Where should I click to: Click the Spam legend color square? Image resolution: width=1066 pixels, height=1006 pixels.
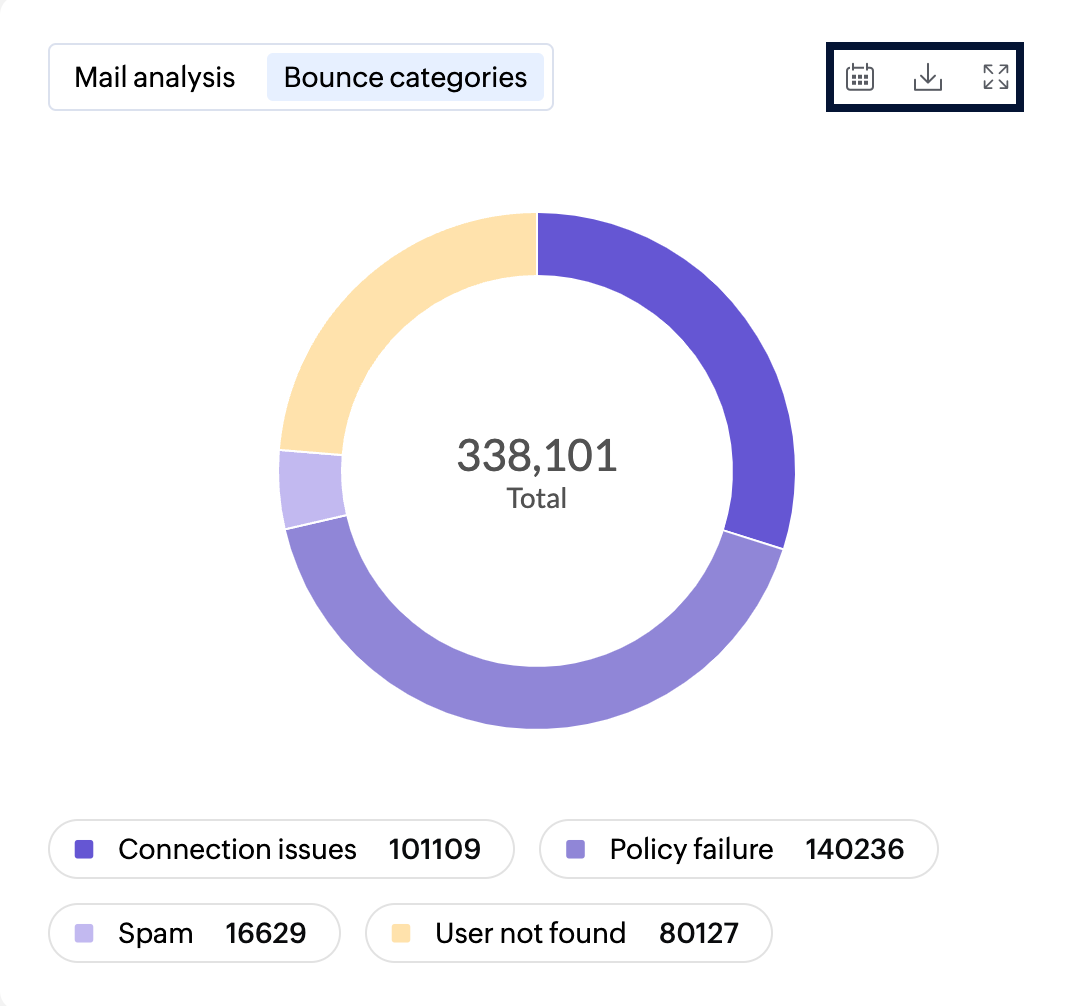tap(84, 933)
